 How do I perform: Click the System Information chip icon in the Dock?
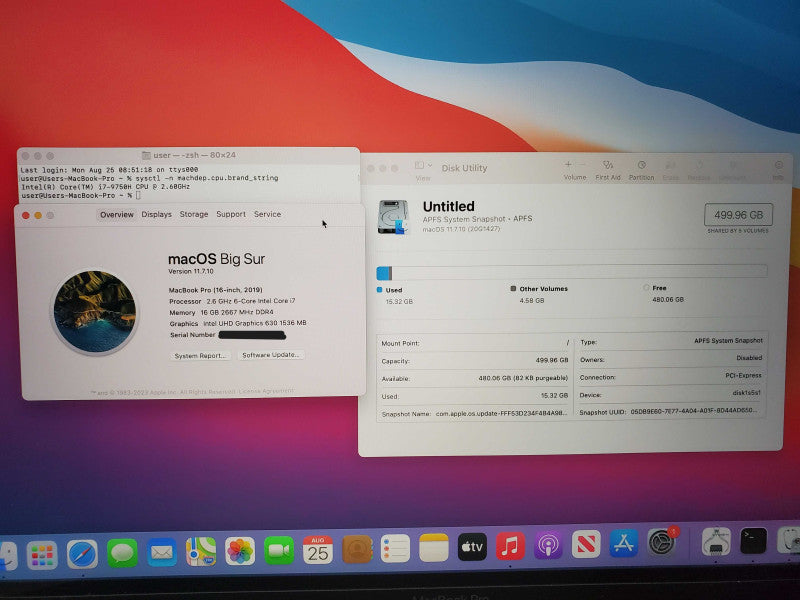tap(716, 541)
